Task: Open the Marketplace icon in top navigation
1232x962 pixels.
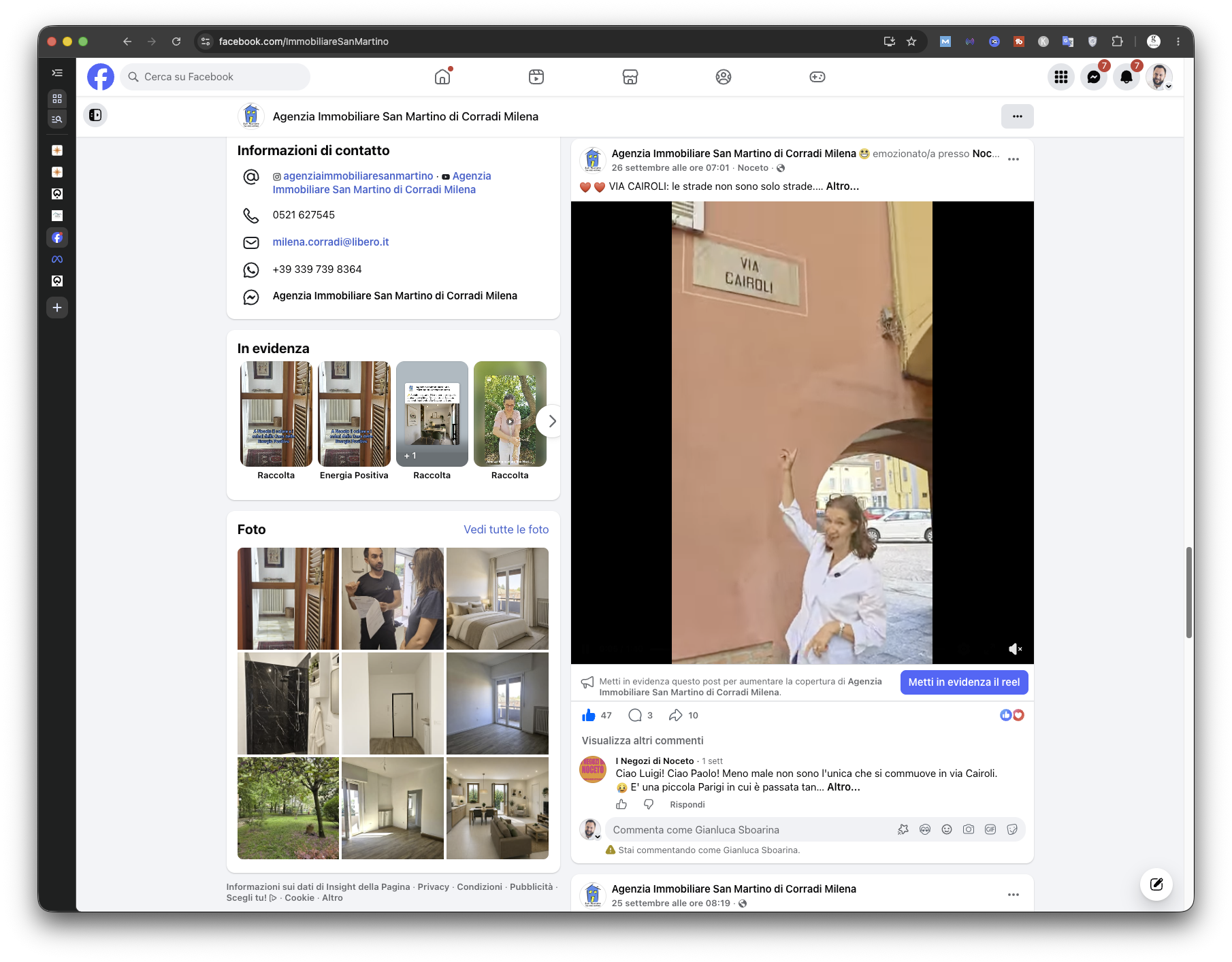Action: [630, 77]
